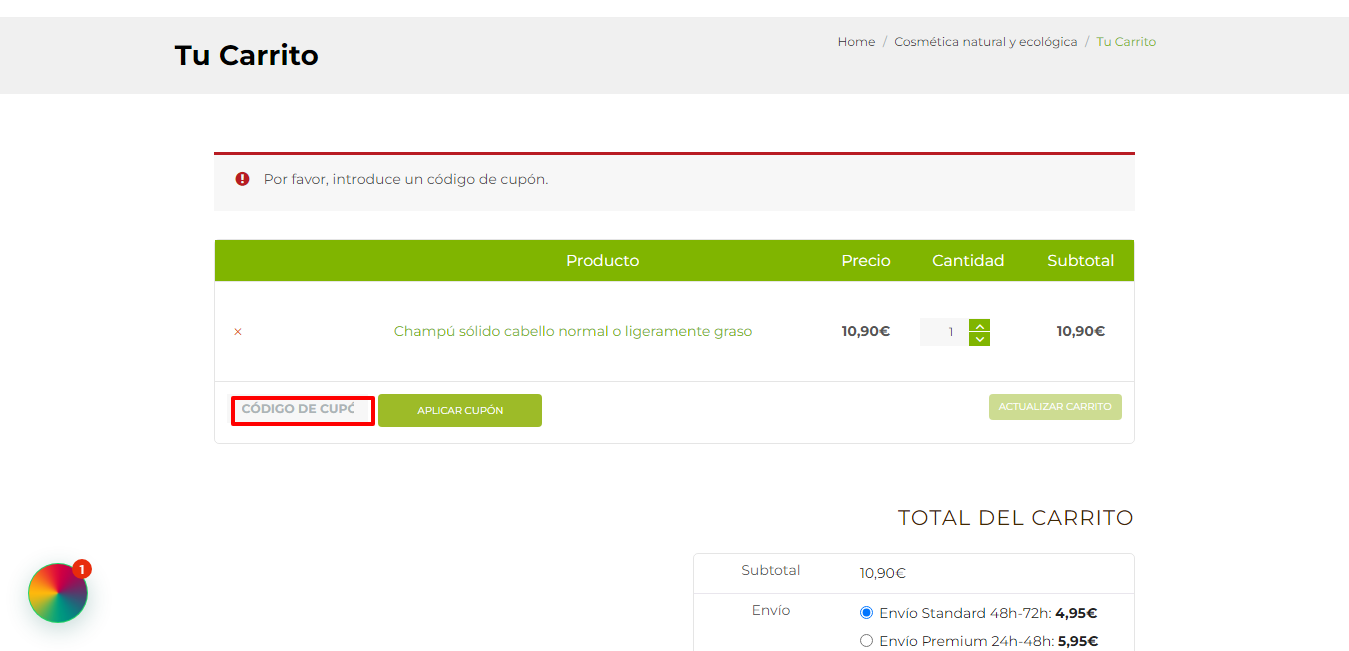This screenshot has height=651, width=1349.
Task: Open the Champú sólido cabello normal product link
Action: click(x=573, y=331)
